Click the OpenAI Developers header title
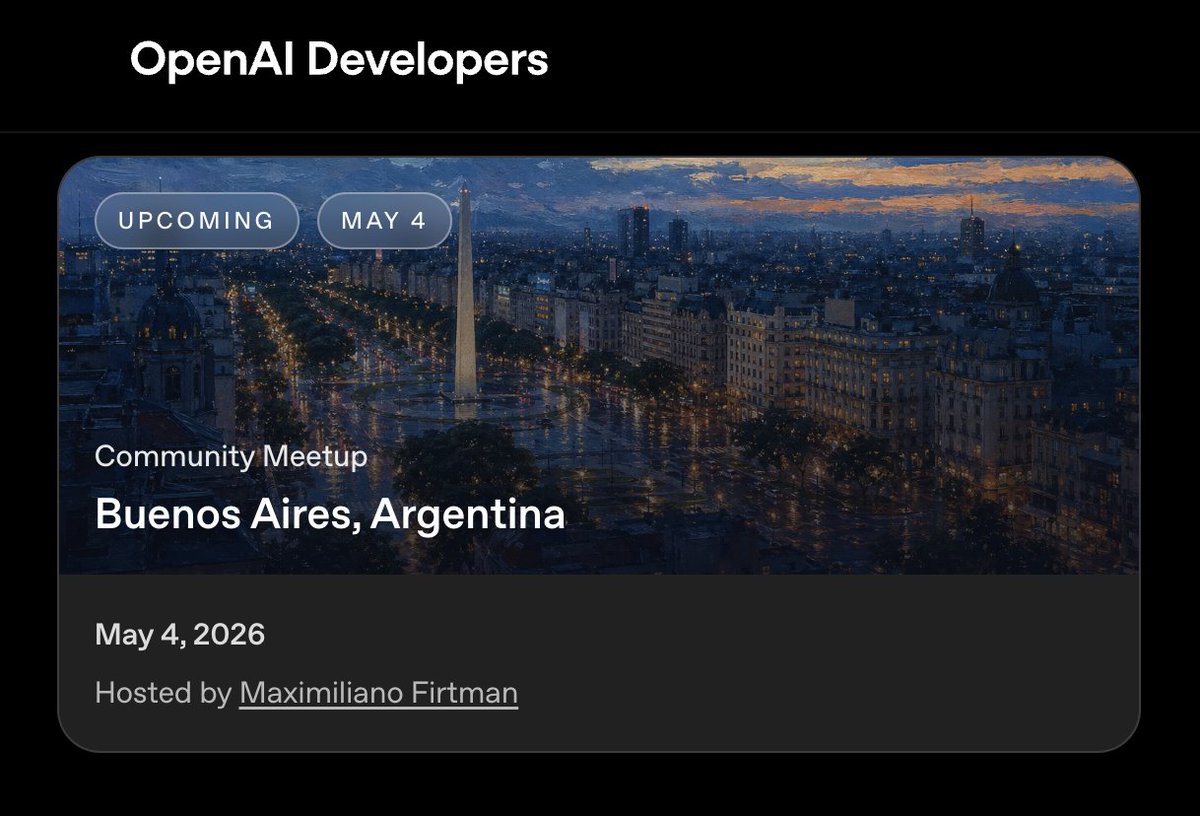The width and height of the screenshot is (1200, 816). [x=339, y=61]
